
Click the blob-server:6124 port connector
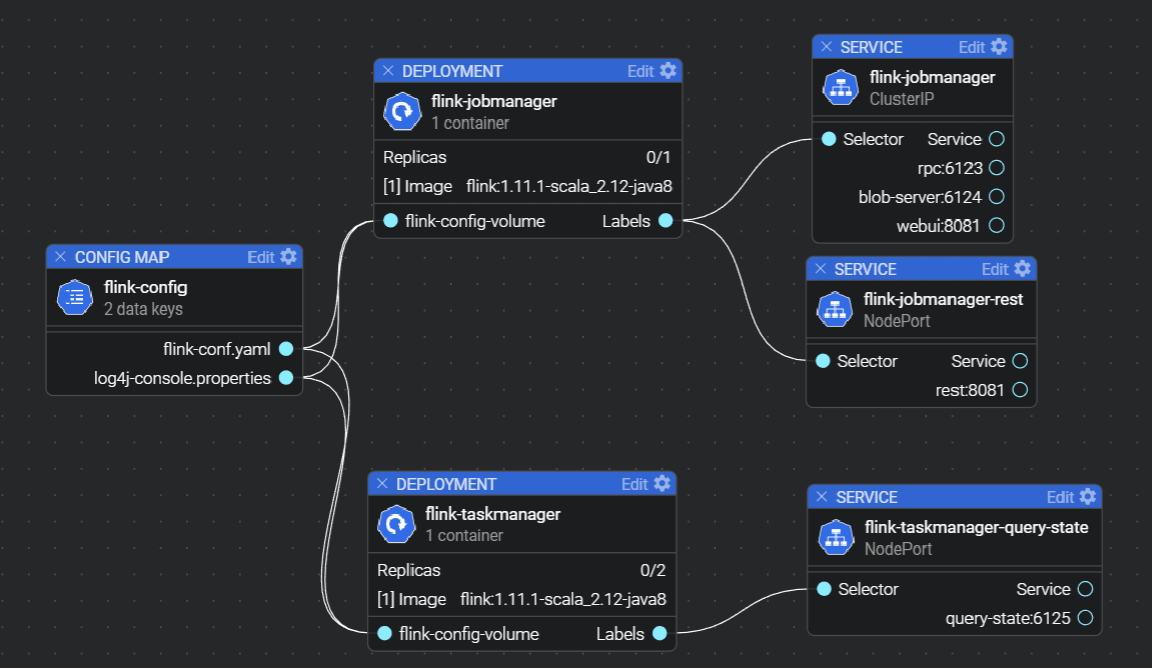(997, 196)
